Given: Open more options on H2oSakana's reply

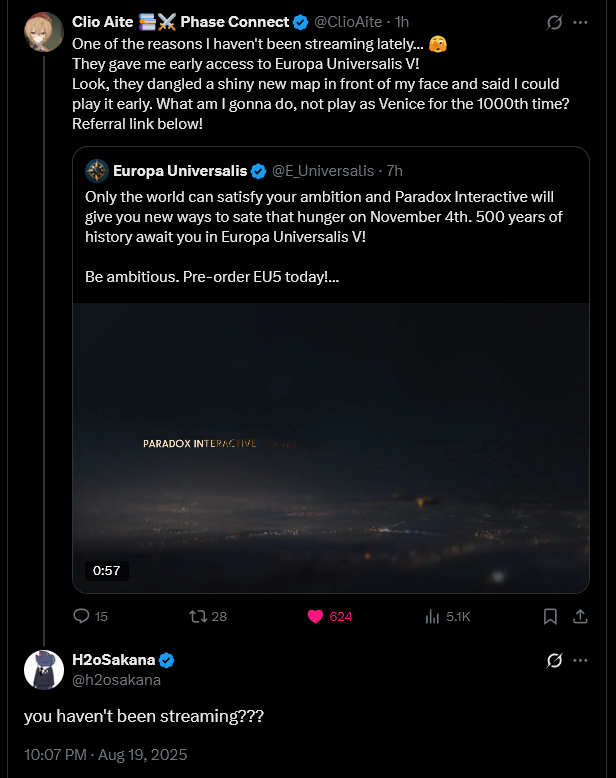Looking at the screenshot, I should [580, 661].
